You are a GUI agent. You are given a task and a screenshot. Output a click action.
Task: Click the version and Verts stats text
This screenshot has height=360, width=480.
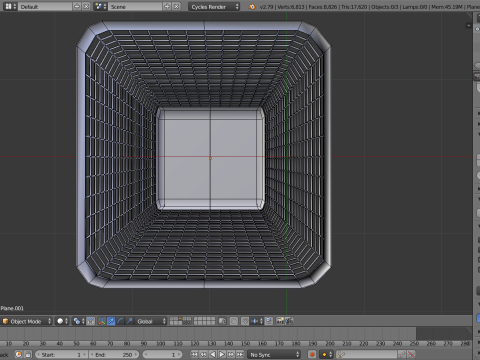[282, 7]
